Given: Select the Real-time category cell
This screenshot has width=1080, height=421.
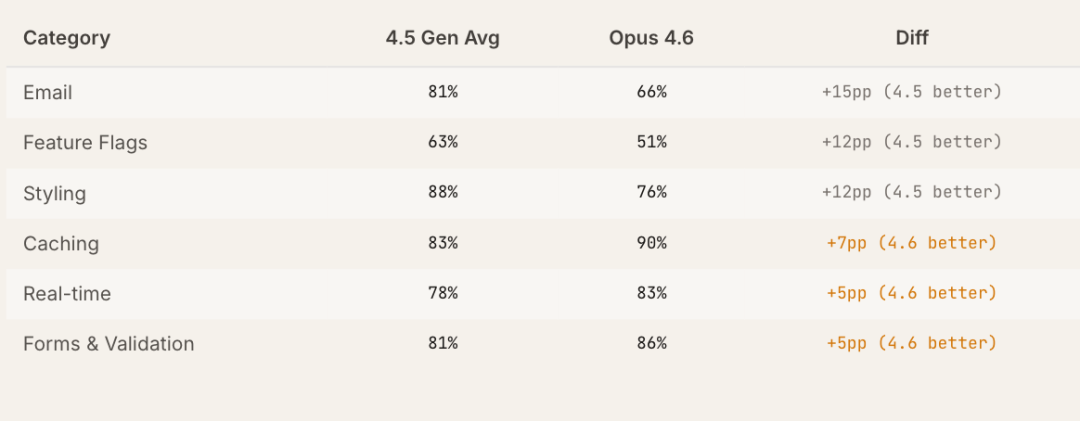Looking at the screenshot, I should pos(67,293).
